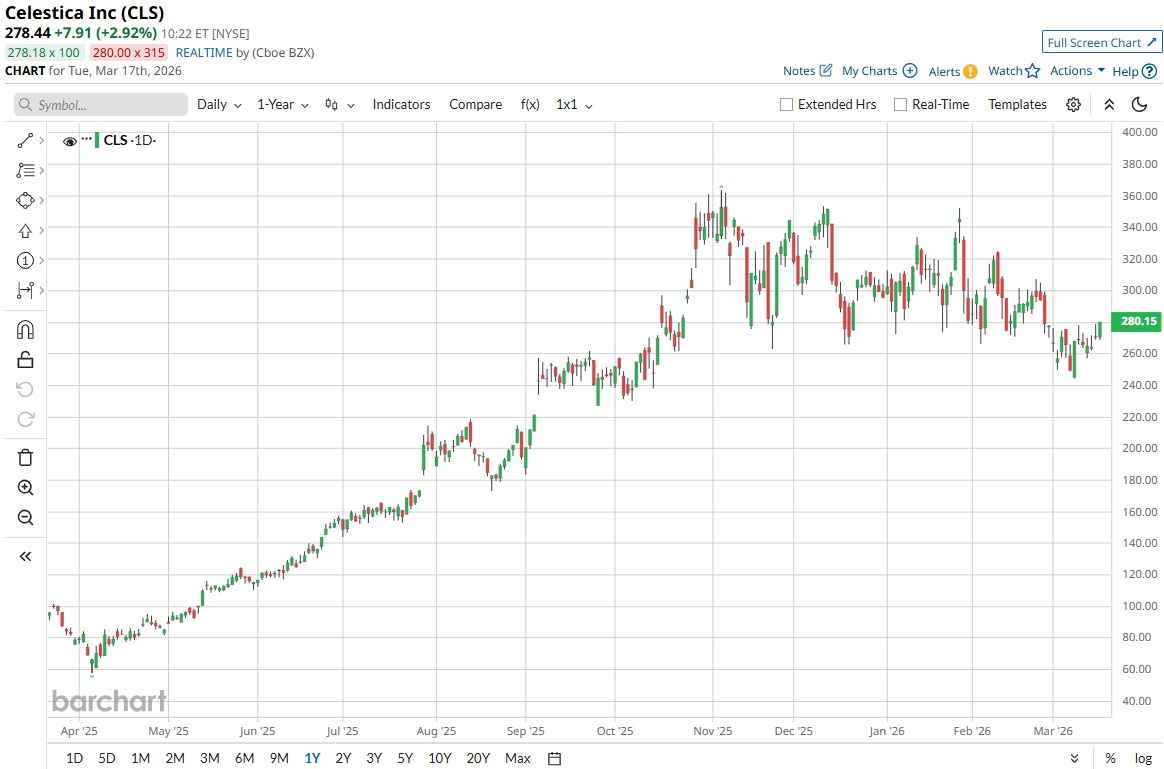The height and width of the screenshot is (769, 1164).
Task: Open the 1-Year period dropdown
Action: pyautogui.click(x=283, y=105)
